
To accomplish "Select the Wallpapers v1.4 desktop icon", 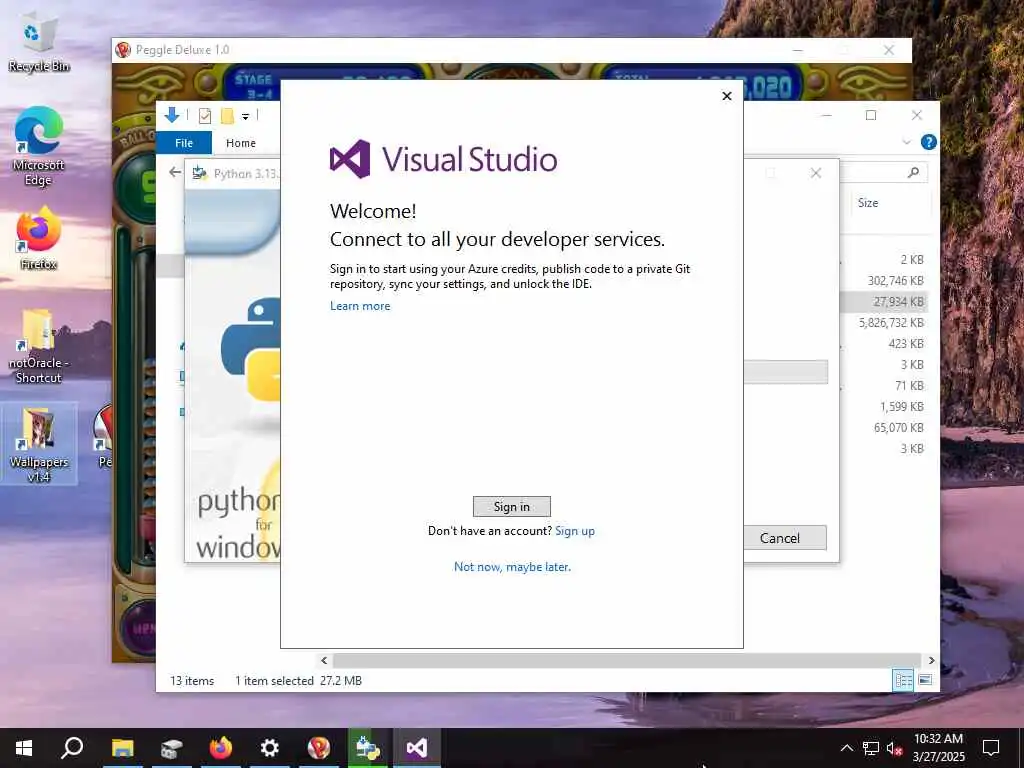I will click(x=39, y=444).
